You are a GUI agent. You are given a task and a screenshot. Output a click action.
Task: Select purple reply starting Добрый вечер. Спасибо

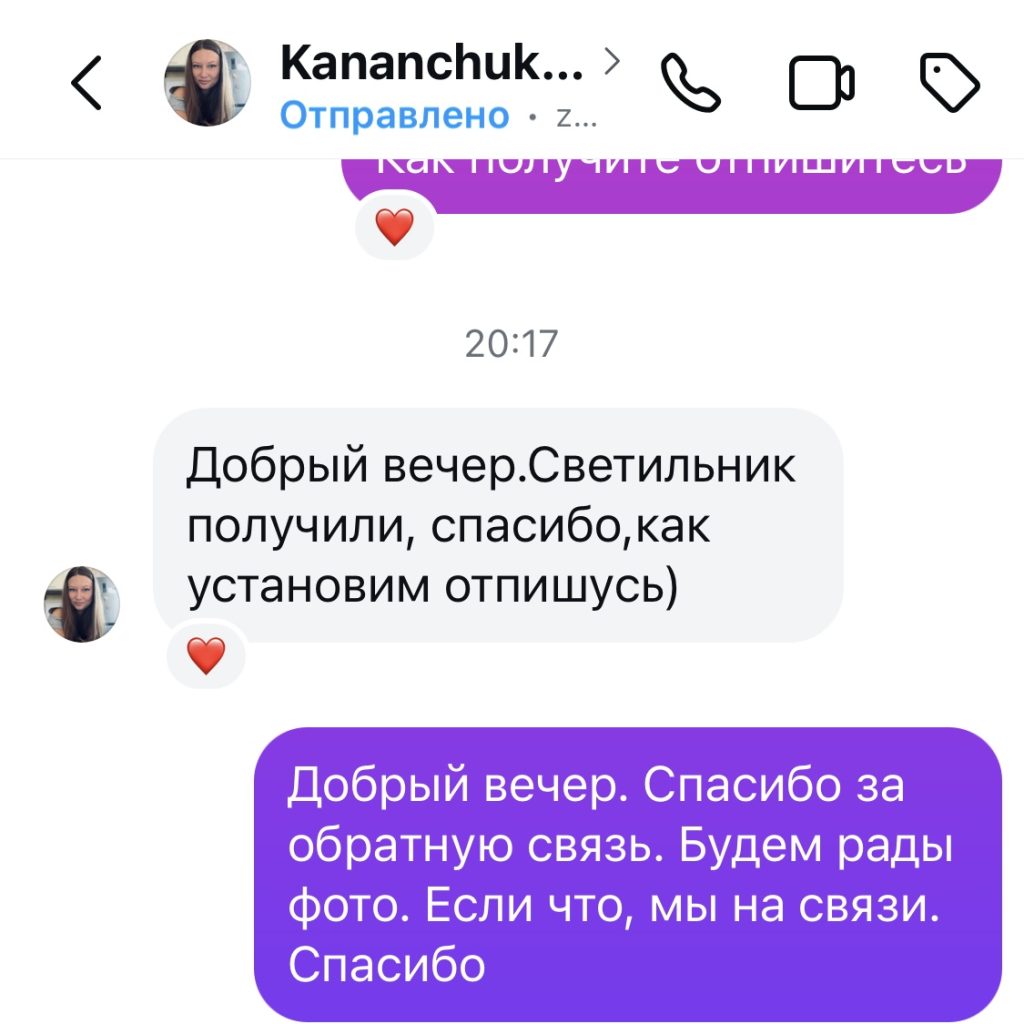click(628, 874)
